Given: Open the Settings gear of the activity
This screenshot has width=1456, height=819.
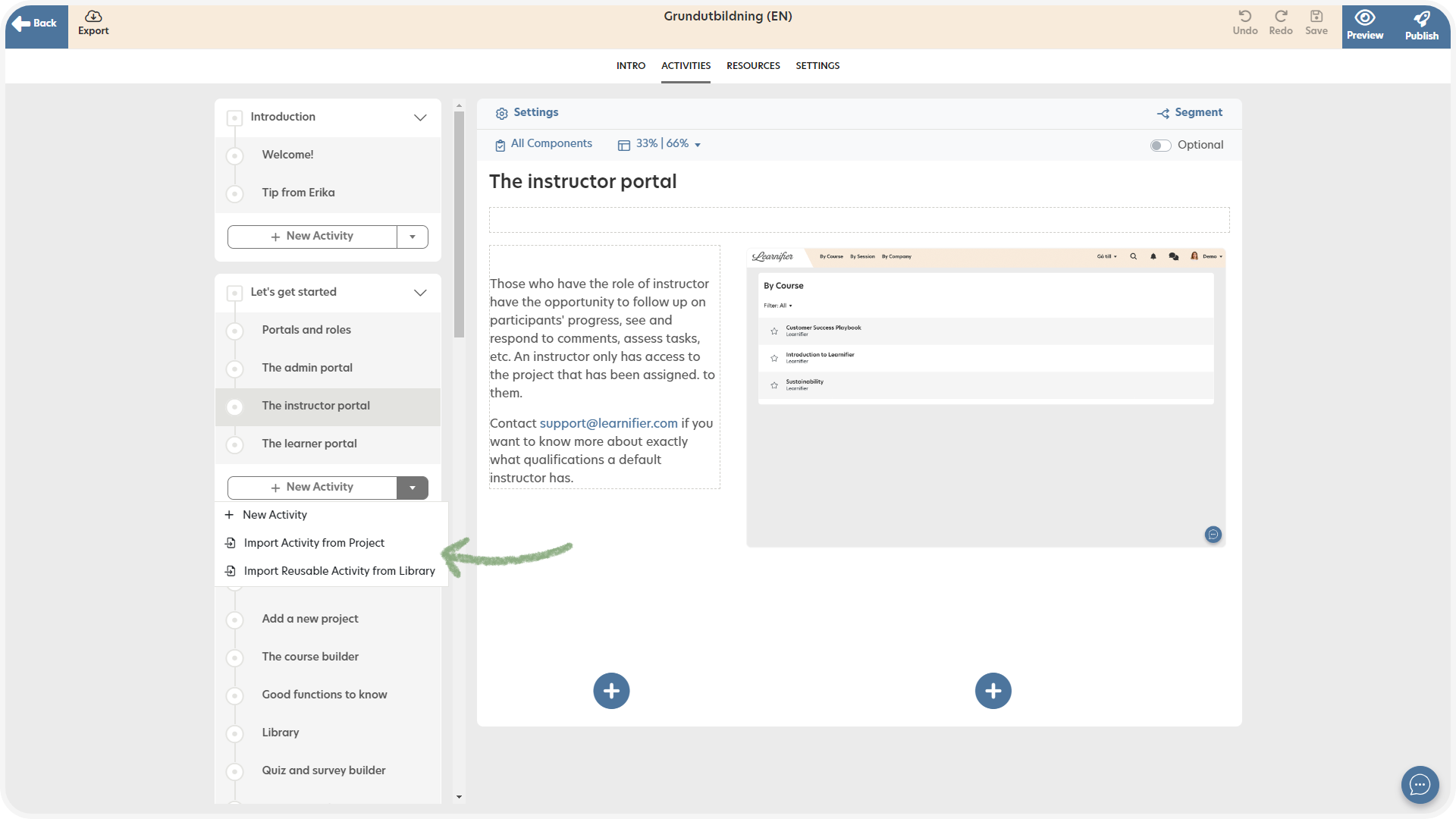Looking at the screenshot, I should click(501, 114).
